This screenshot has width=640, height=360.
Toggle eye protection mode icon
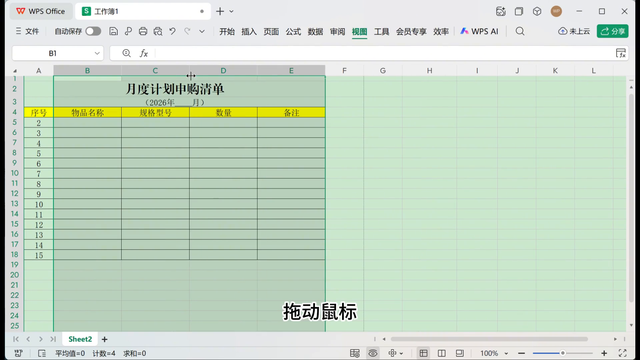pyautogui.click(x=373, y=353)
